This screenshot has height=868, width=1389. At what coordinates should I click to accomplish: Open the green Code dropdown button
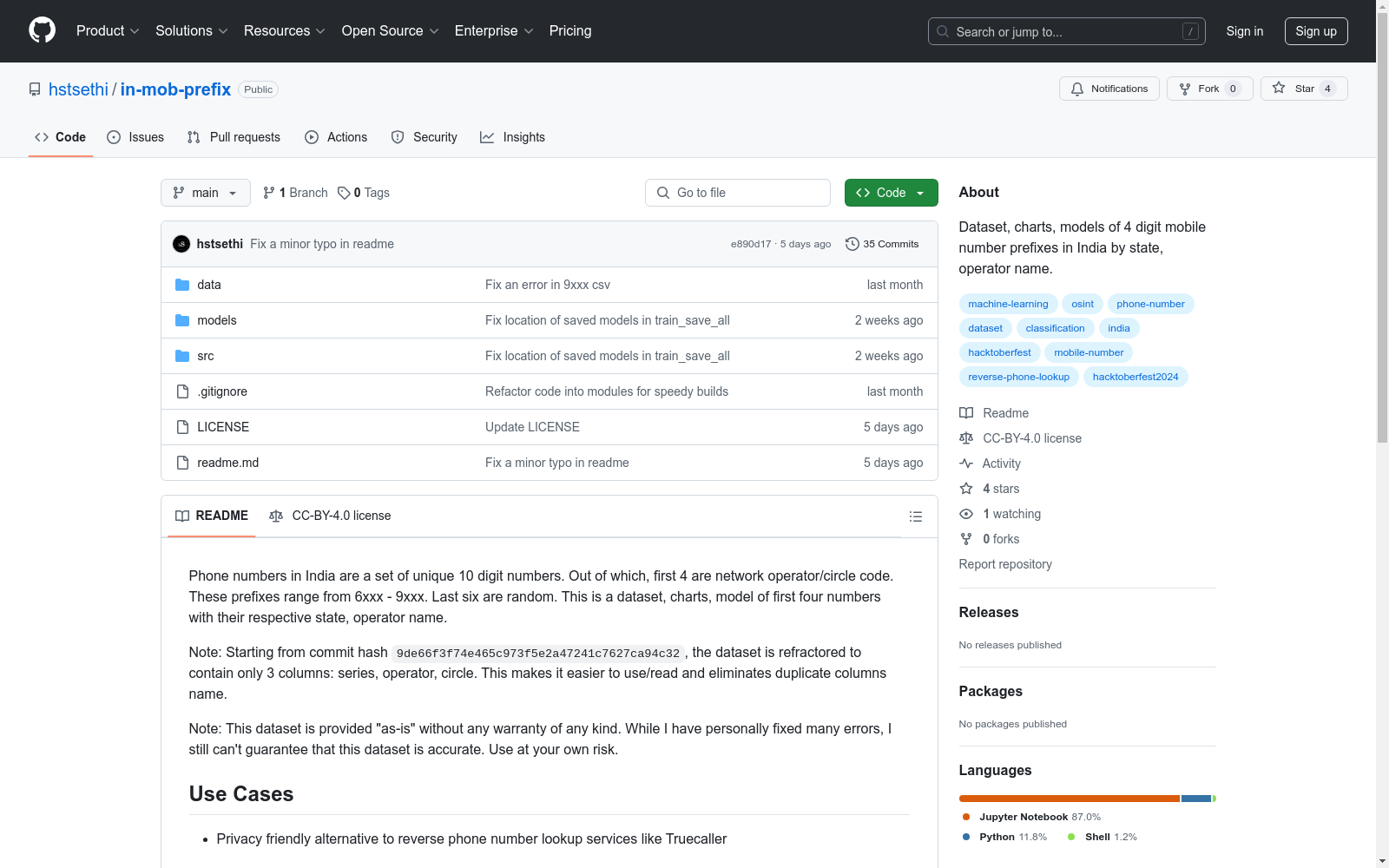point(891,193)
